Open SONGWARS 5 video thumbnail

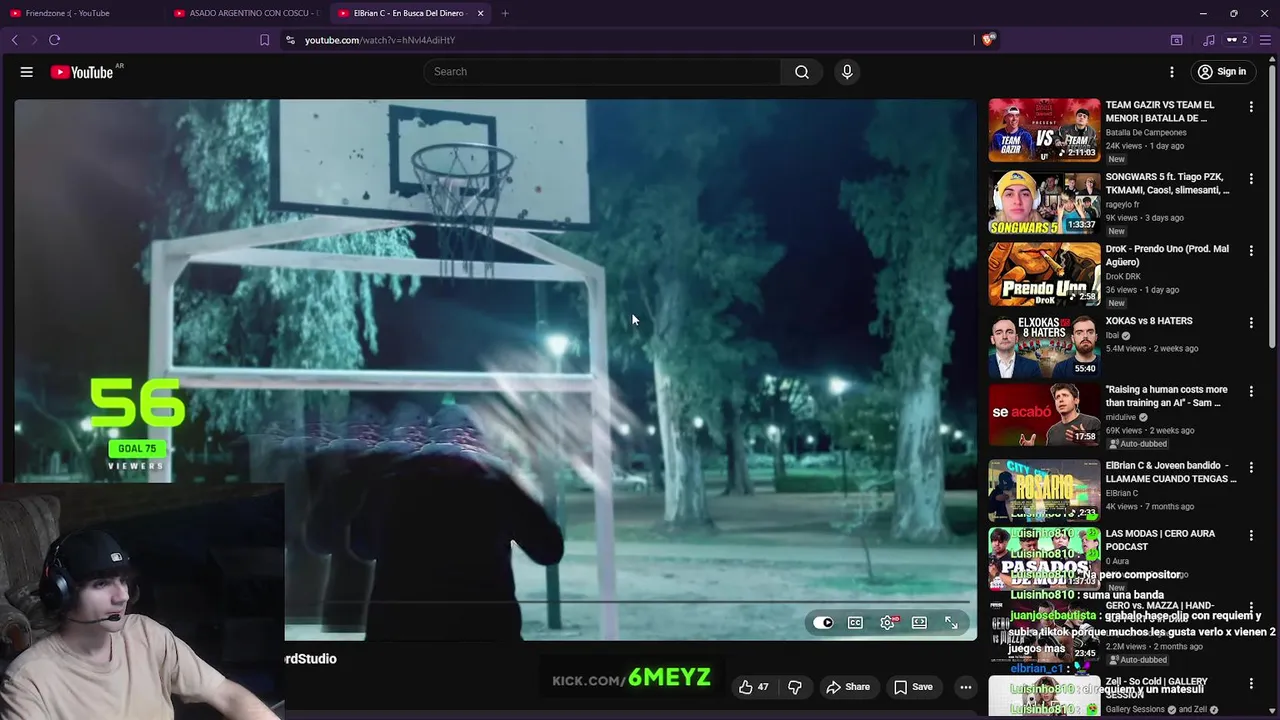click(1044, 202)
